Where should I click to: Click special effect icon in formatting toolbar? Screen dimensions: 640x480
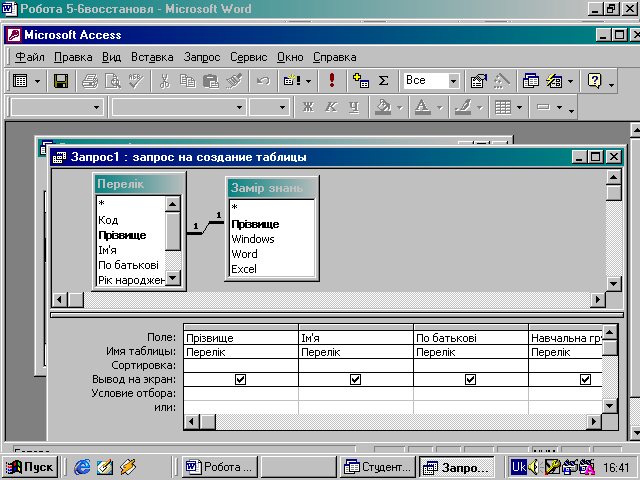[543, 107]
